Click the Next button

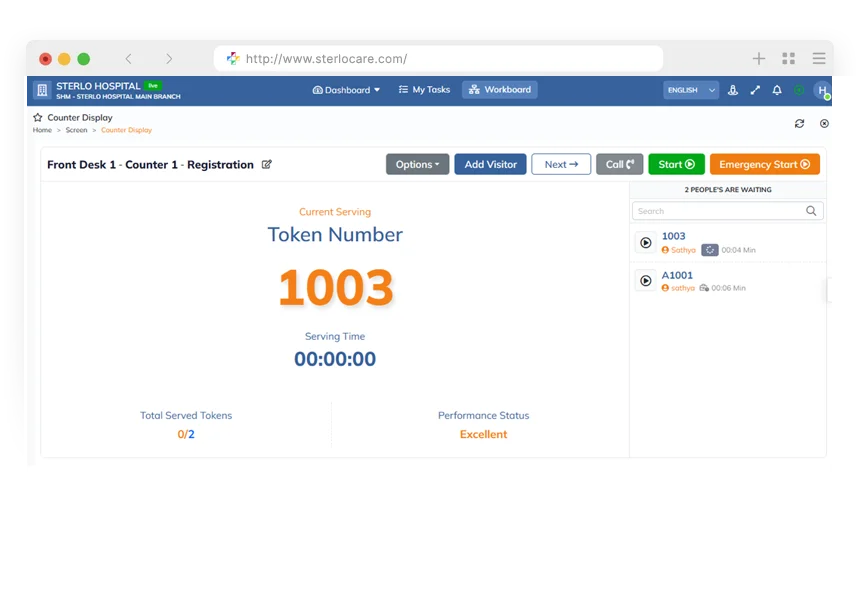[561, 164]
